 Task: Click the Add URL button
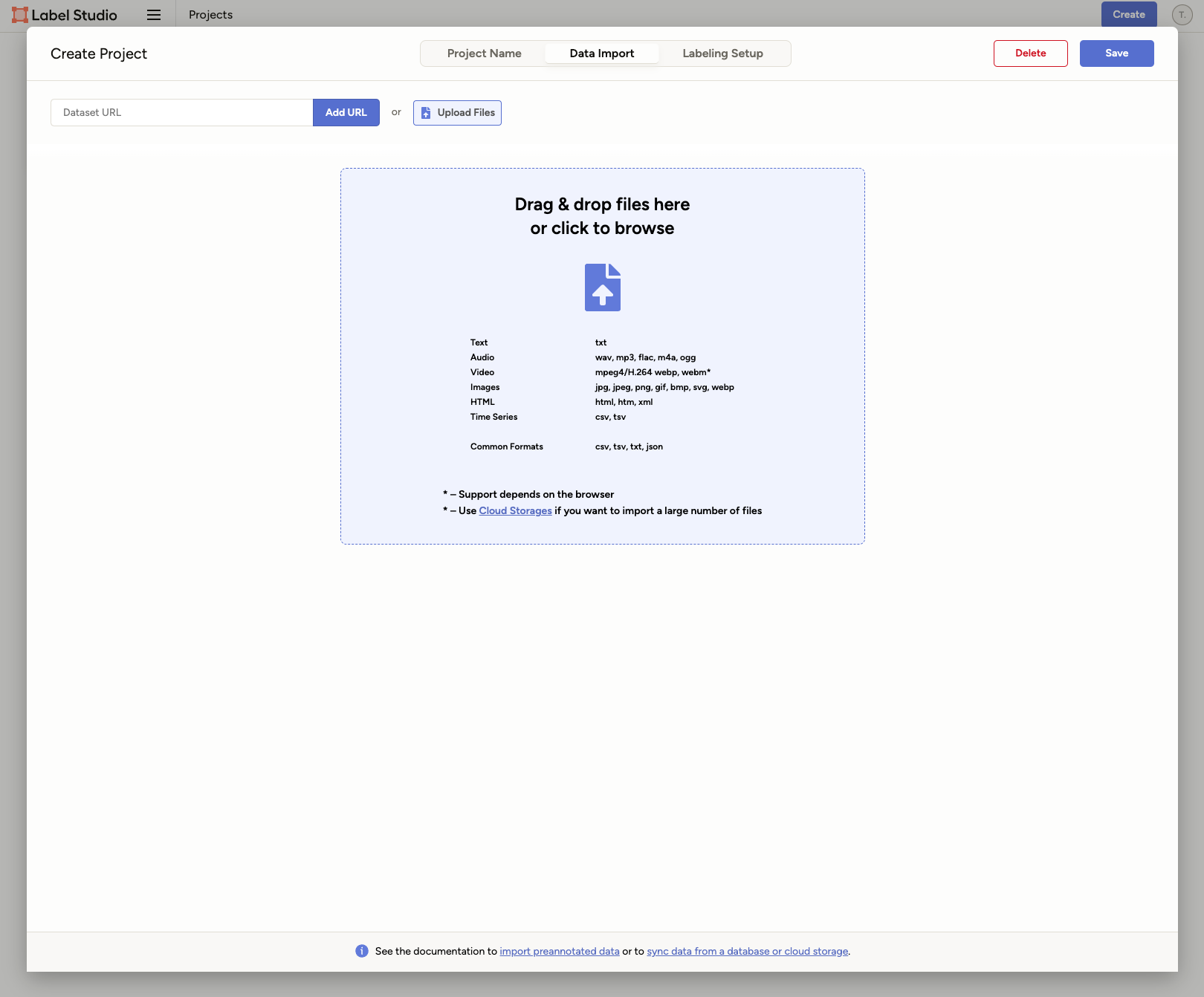click(346, 112)
